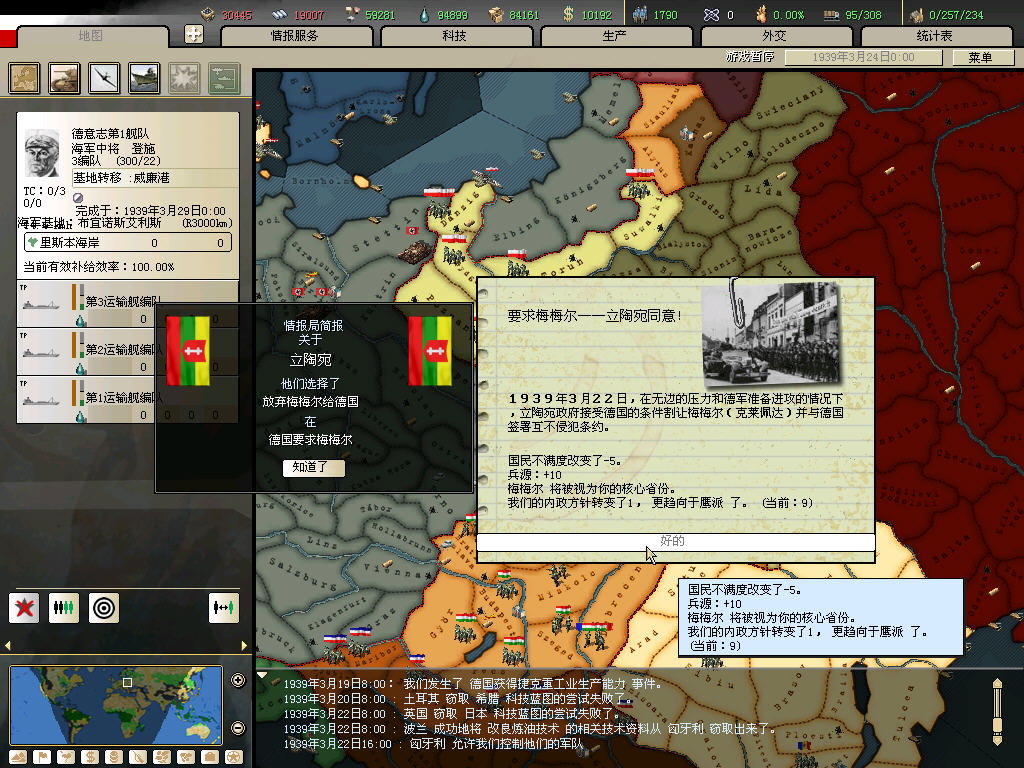Click the Memel event photograph

(x=771, y=334)
